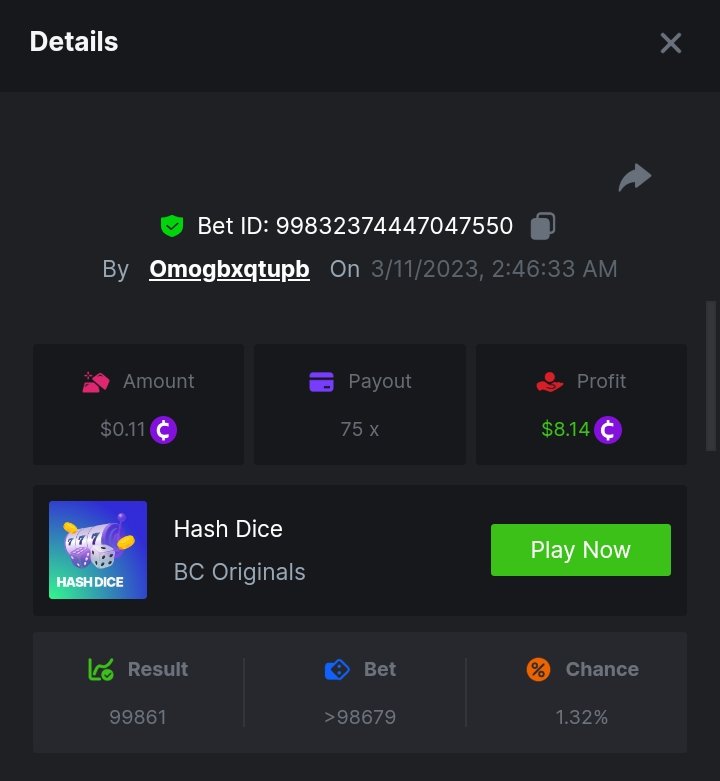Click the Amount money icon
The height and width of the screenshot is (781, 720).
click(x=96, y=381)
